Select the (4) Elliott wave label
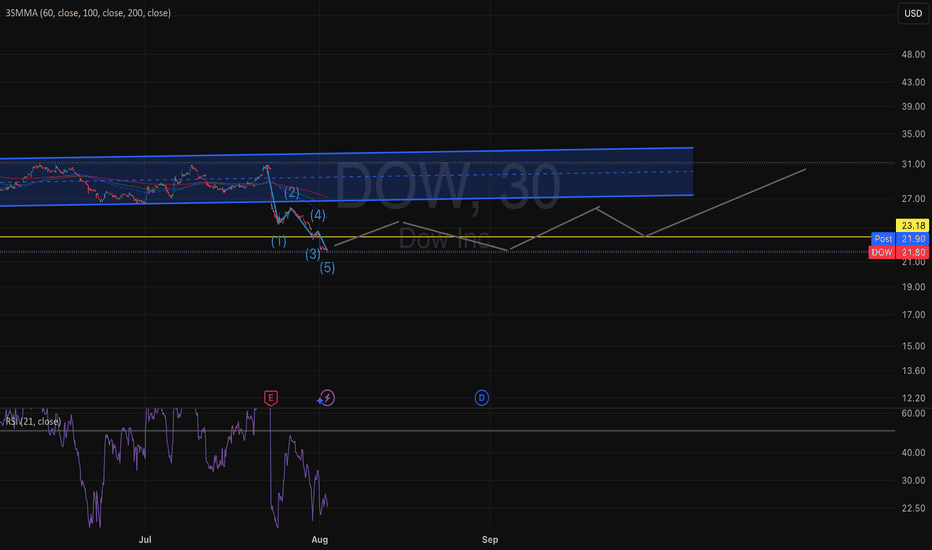932x550 pixels. click(318, 215)
